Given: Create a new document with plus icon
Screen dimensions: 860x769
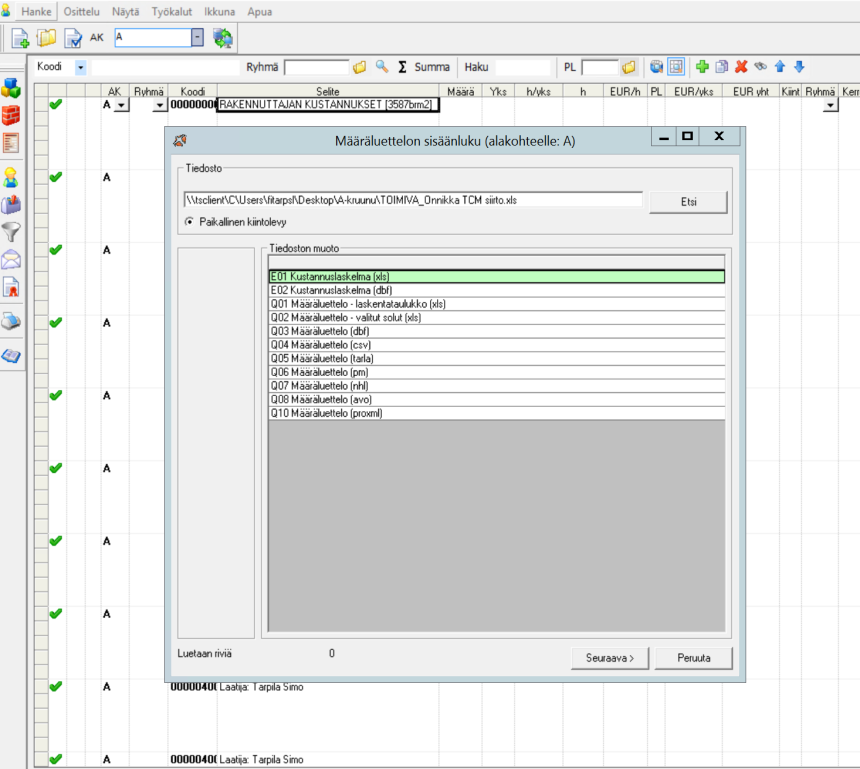Looking at the screenshot, I should (x=20, y=38).
